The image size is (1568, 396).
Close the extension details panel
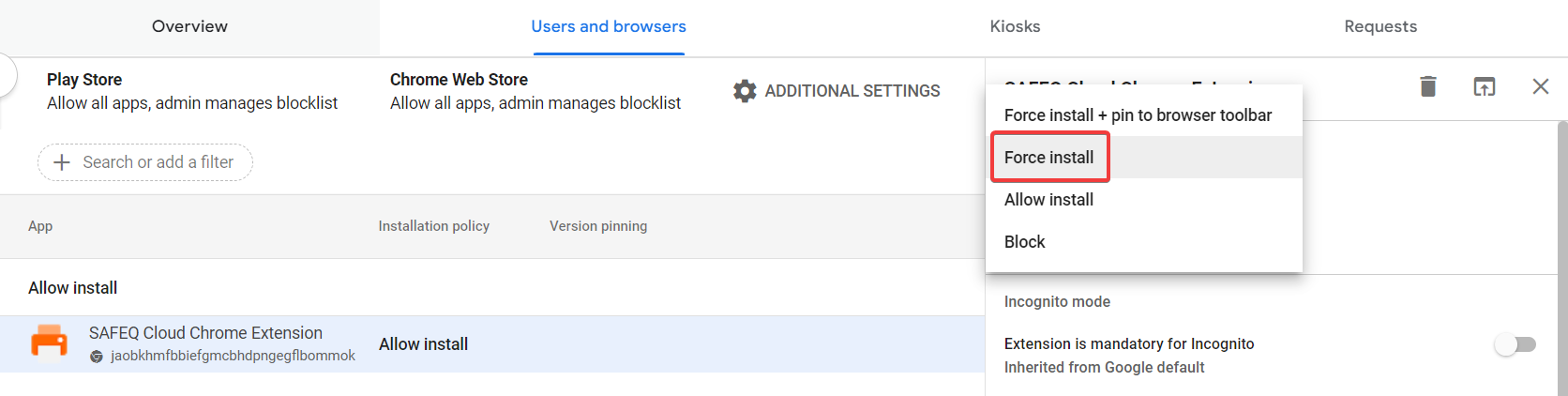1540,86
